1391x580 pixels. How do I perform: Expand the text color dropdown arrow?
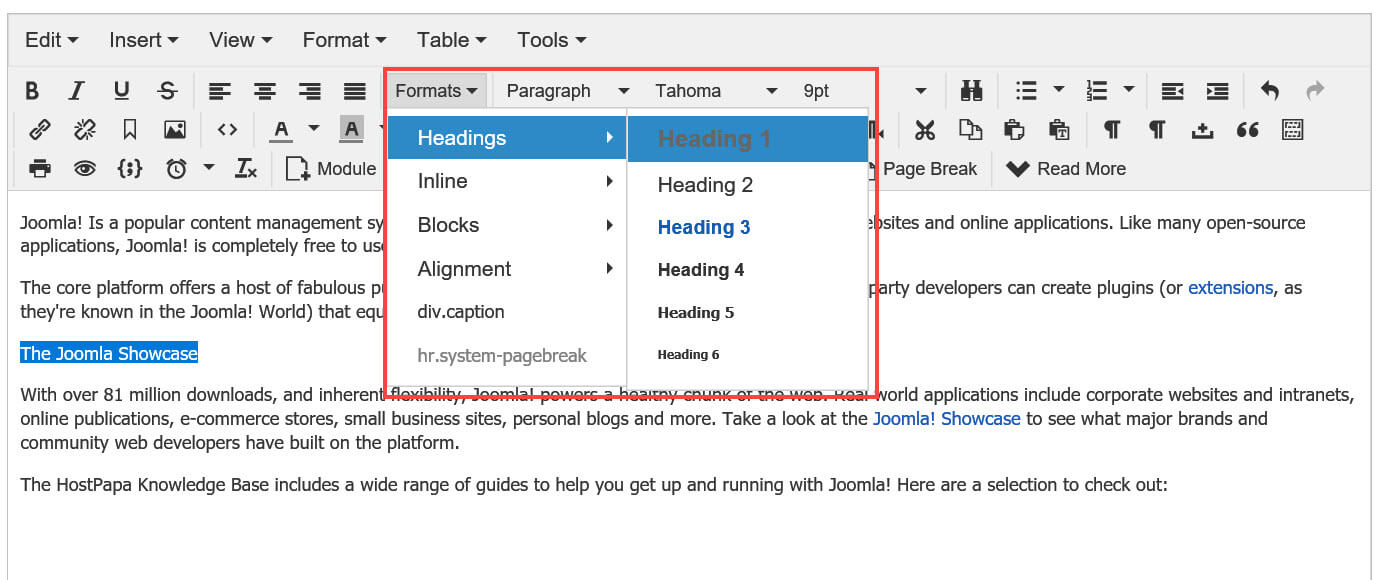tap(314, 129)
